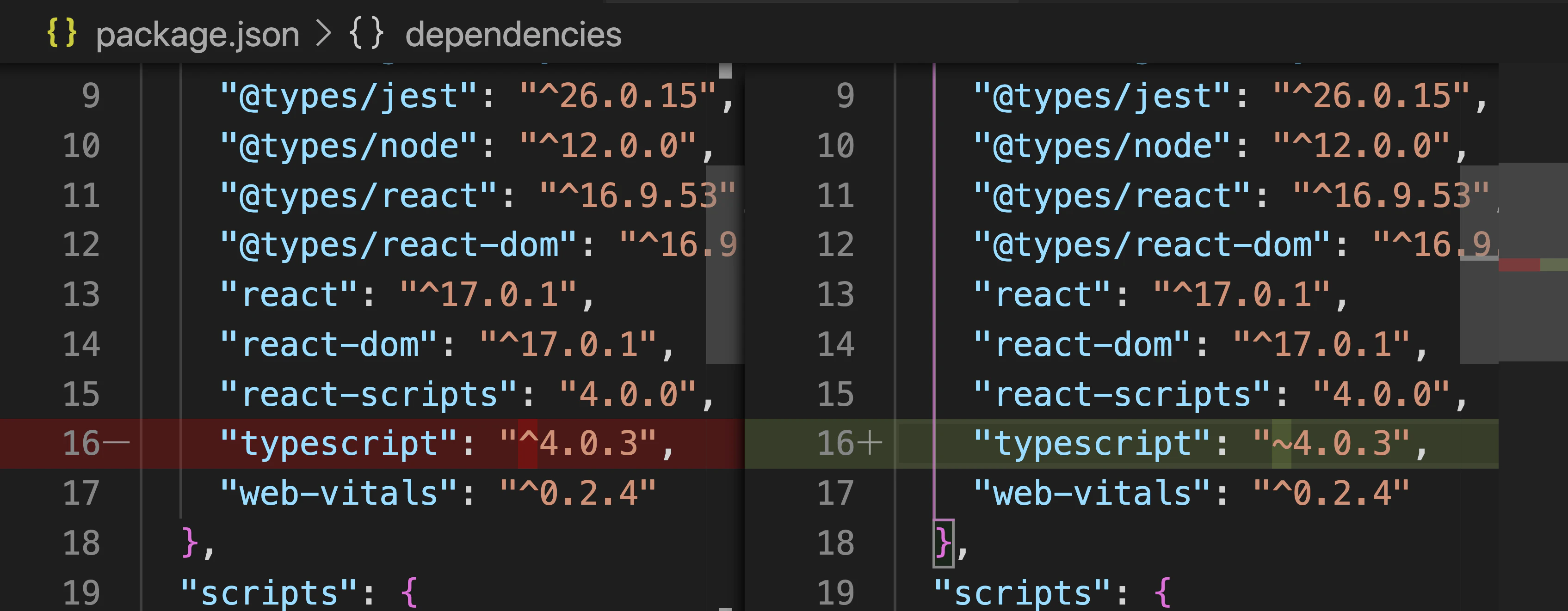
Task: Click line number 10 in right pane
Action: coord(836,146)
